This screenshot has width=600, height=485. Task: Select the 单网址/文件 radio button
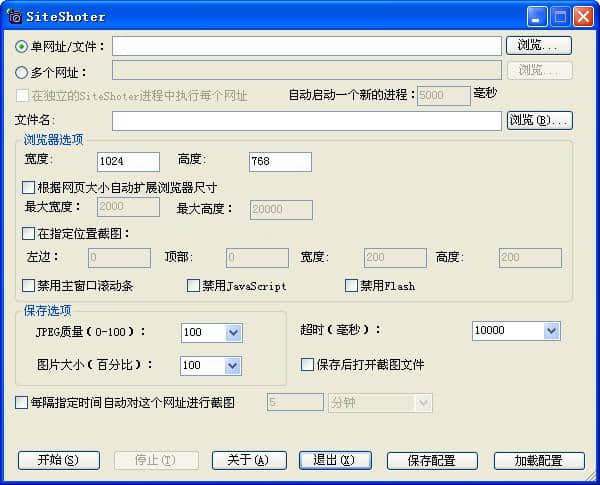pos(22,46)
